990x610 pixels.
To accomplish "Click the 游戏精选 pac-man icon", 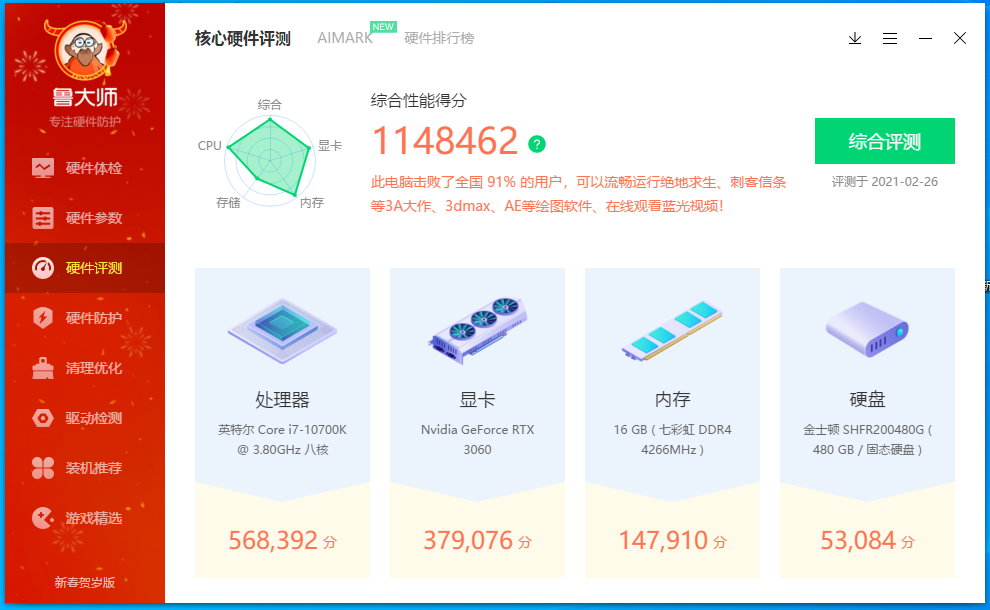I will tap(43, 518).
